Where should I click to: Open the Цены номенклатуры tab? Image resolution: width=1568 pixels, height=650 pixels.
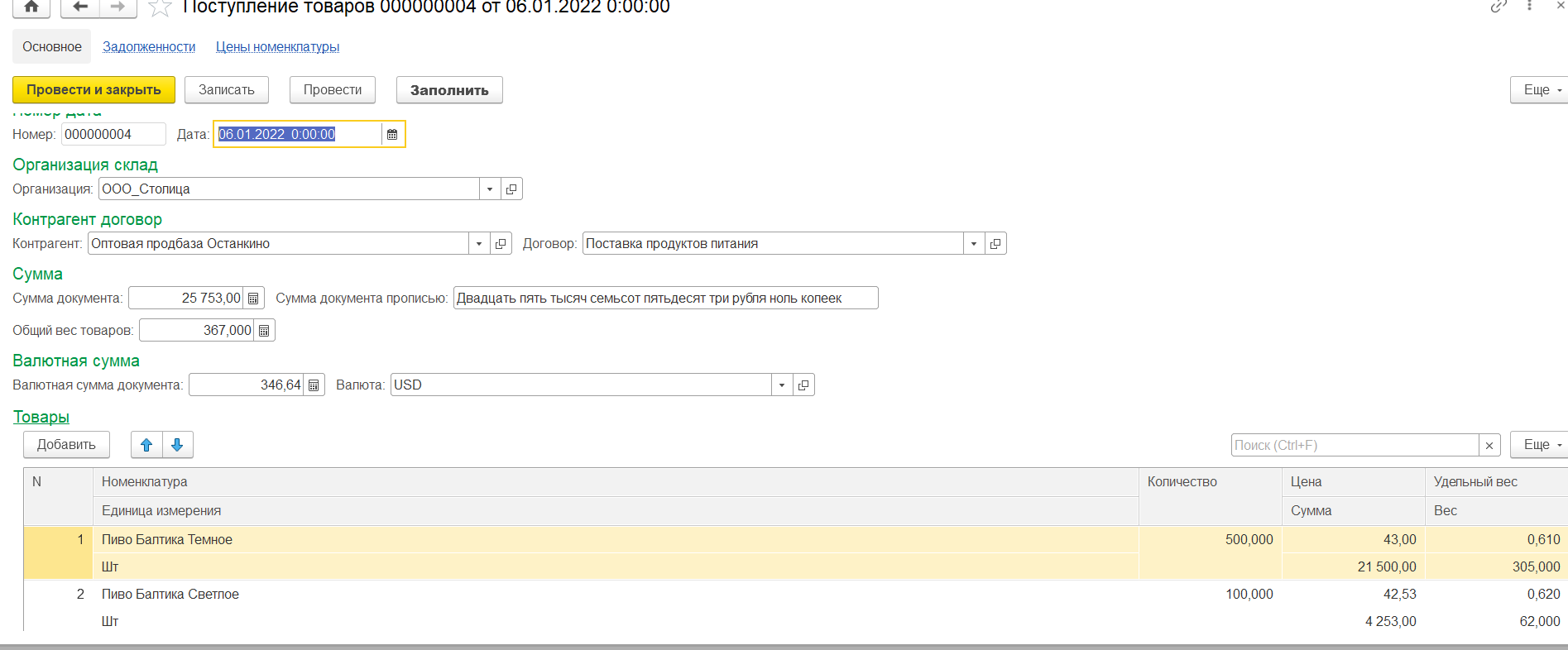(277, 47)
